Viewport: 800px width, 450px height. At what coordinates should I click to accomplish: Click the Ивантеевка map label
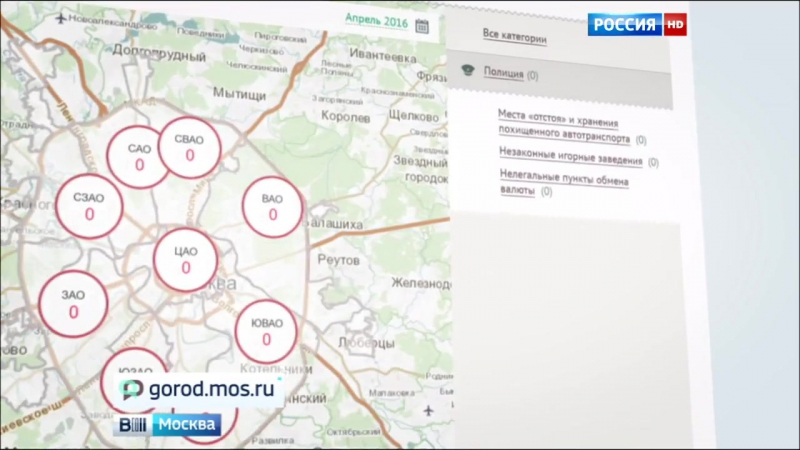click(383, 56)
